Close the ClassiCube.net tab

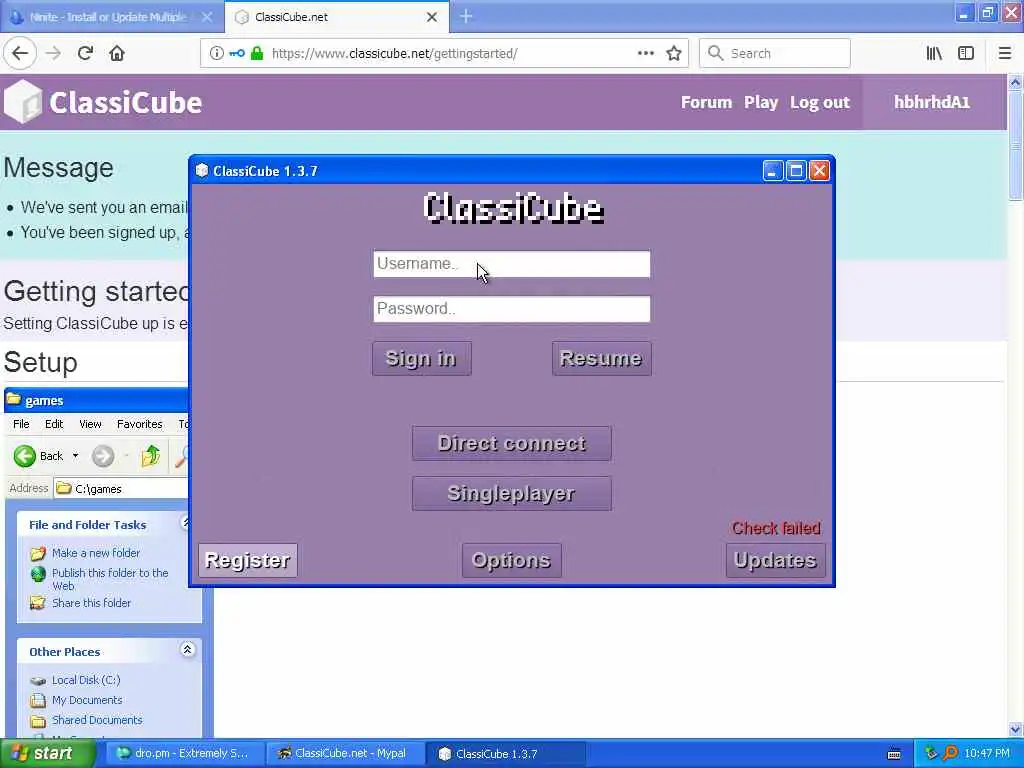(432, 17)
